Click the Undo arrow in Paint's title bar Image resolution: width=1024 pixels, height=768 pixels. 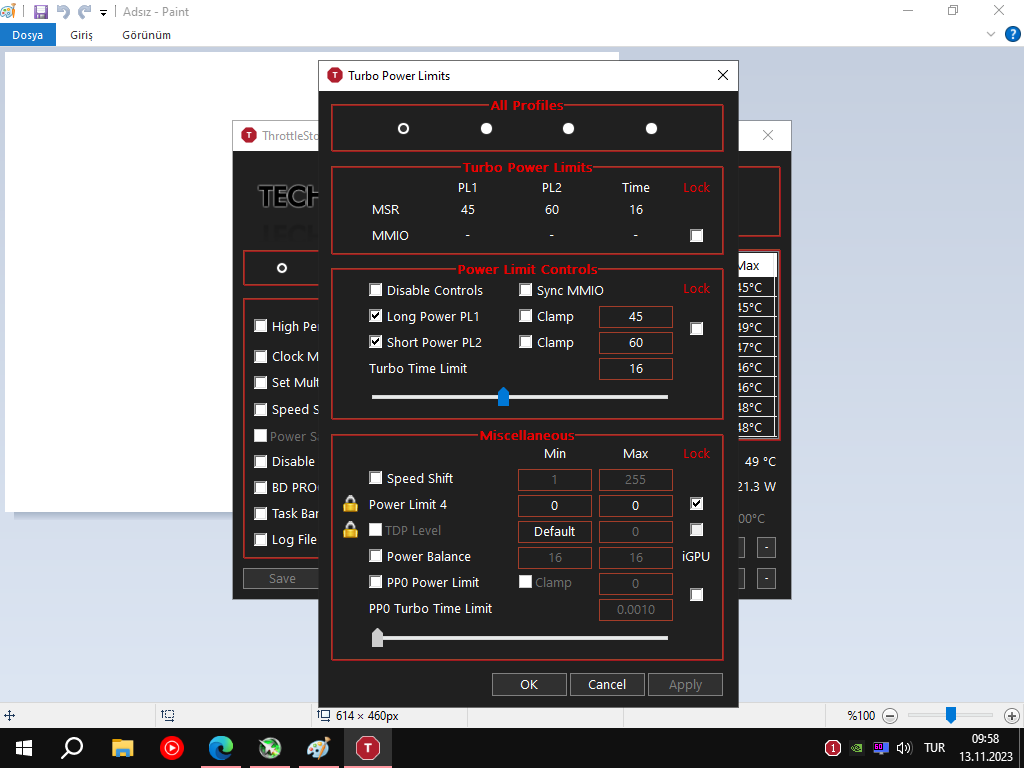(63, 12)
